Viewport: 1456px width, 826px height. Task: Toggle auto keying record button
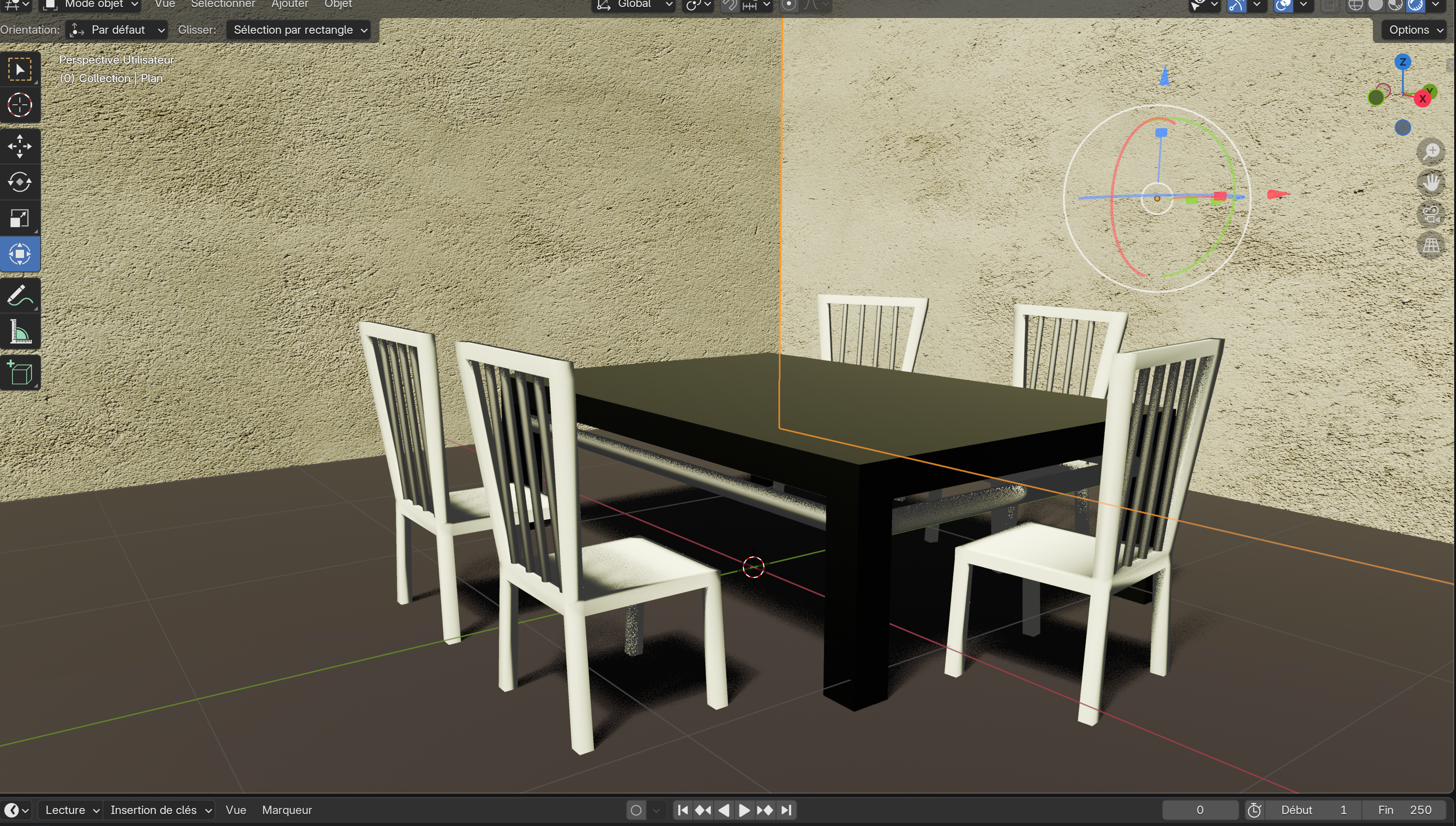point(636,810)
